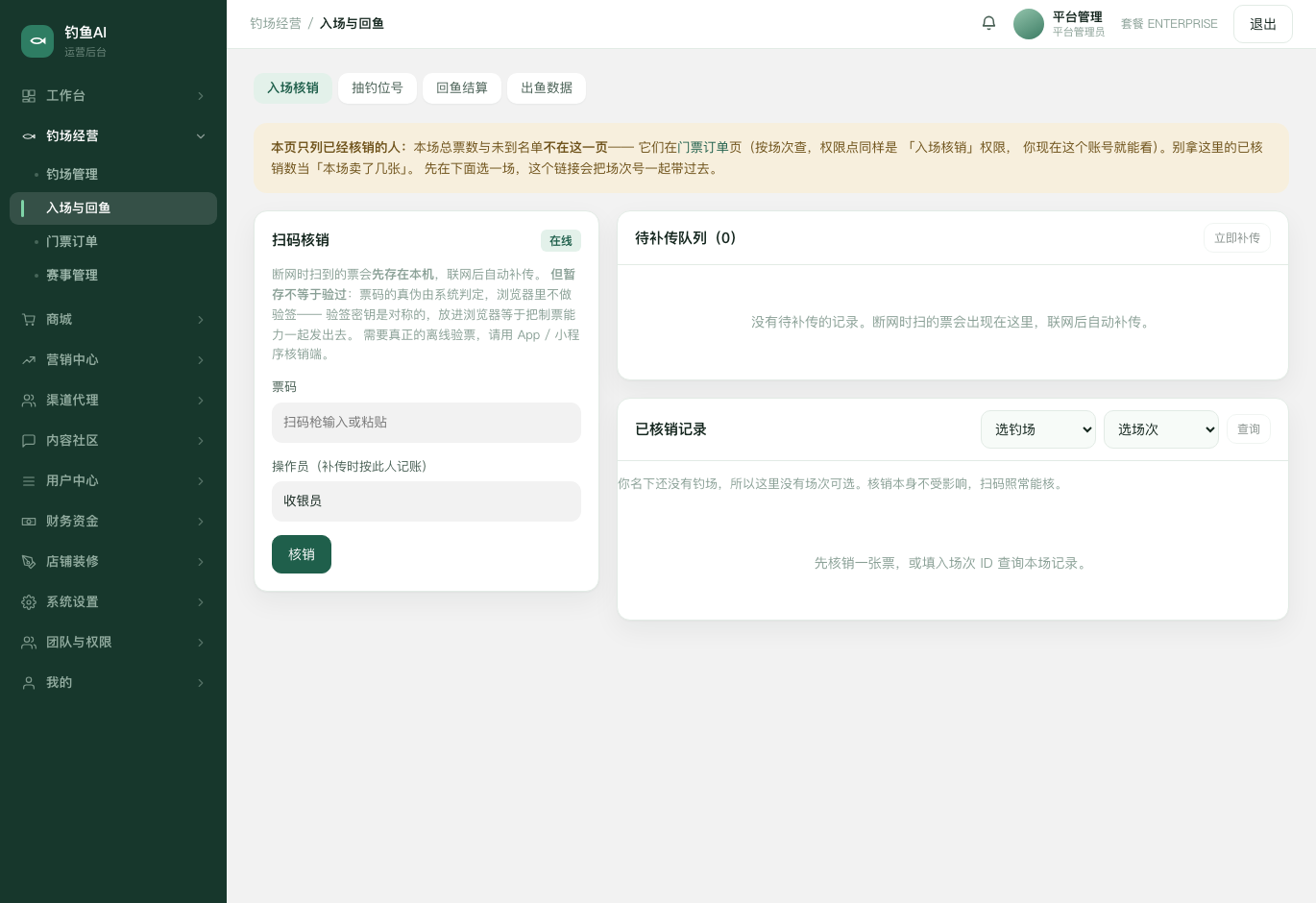Click the 钓鱼AI fish logo icon
The height and width of the screenshot is (903, 1316).
pos(37,41)
